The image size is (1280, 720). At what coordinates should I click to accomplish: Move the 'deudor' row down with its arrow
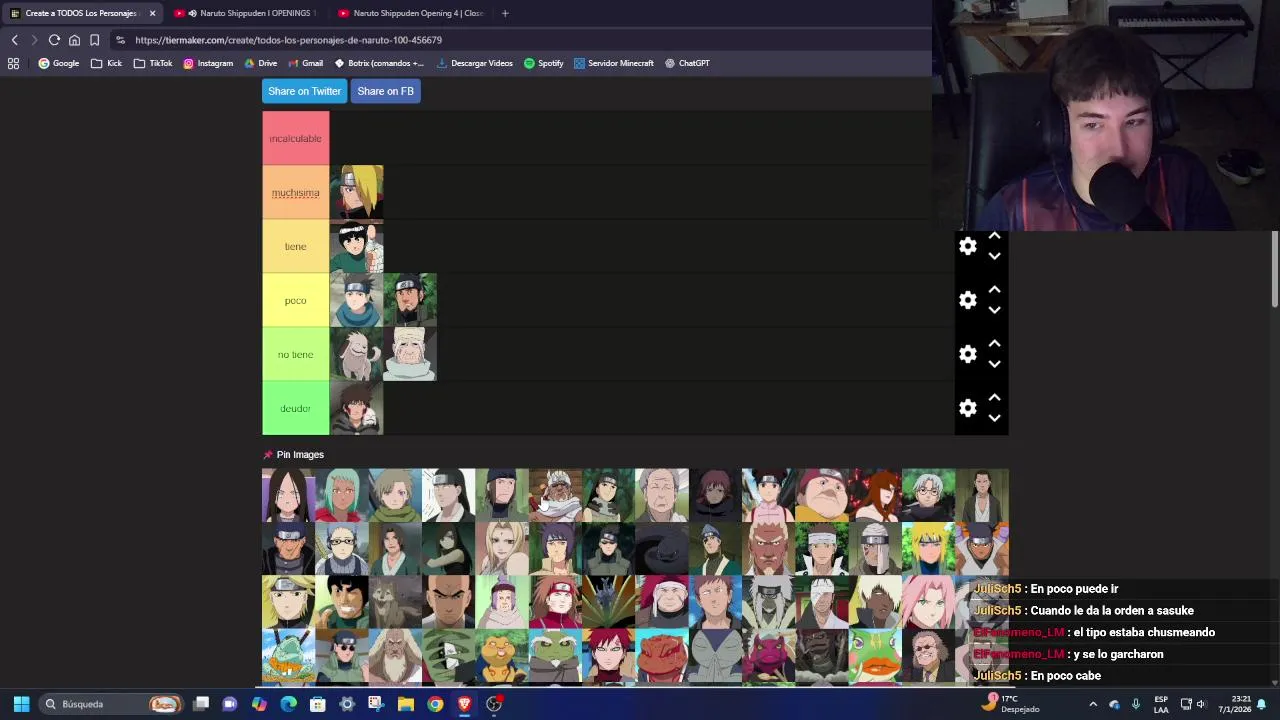pyautogui.click(x=994, y=418)
